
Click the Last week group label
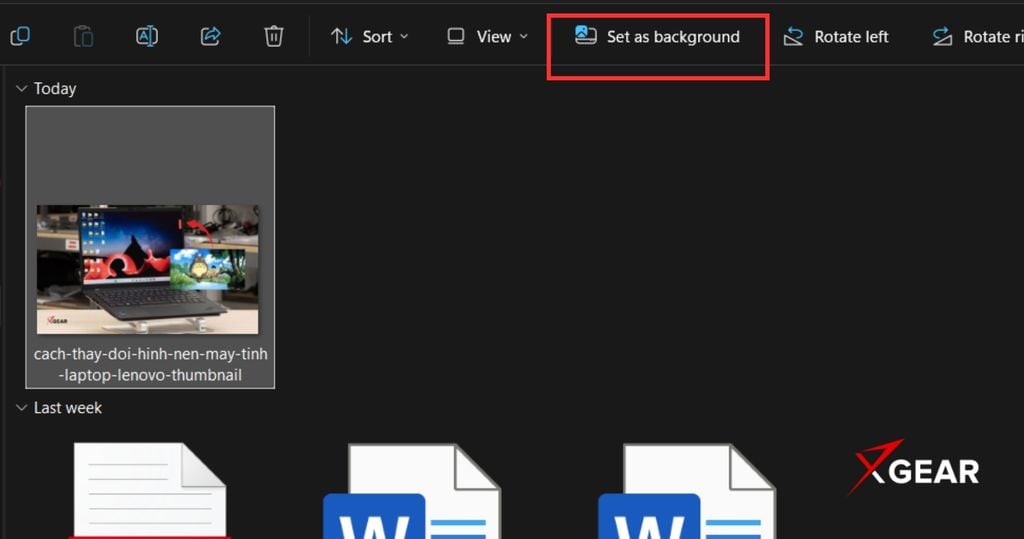coord(68,408)
